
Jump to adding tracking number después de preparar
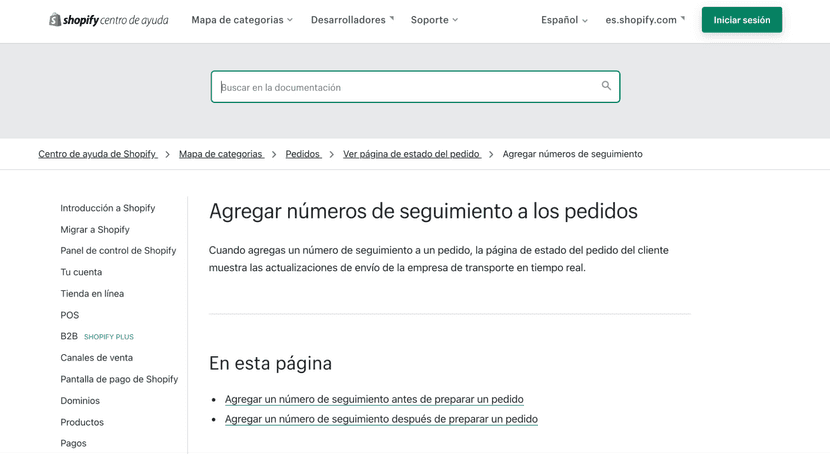381,419
